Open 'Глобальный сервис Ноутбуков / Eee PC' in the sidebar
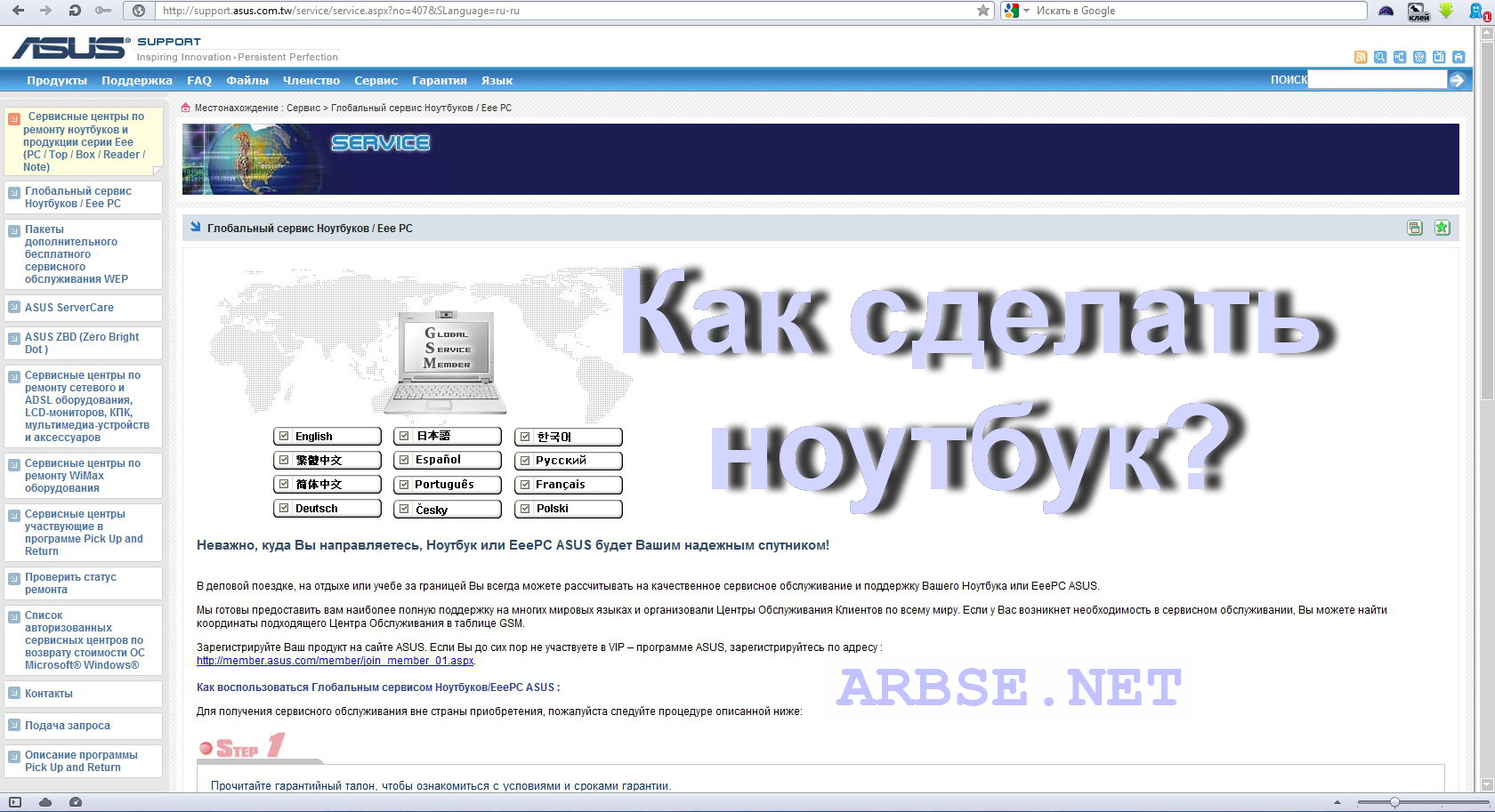Screen dimensions: 1495x812 click(78, 197)
